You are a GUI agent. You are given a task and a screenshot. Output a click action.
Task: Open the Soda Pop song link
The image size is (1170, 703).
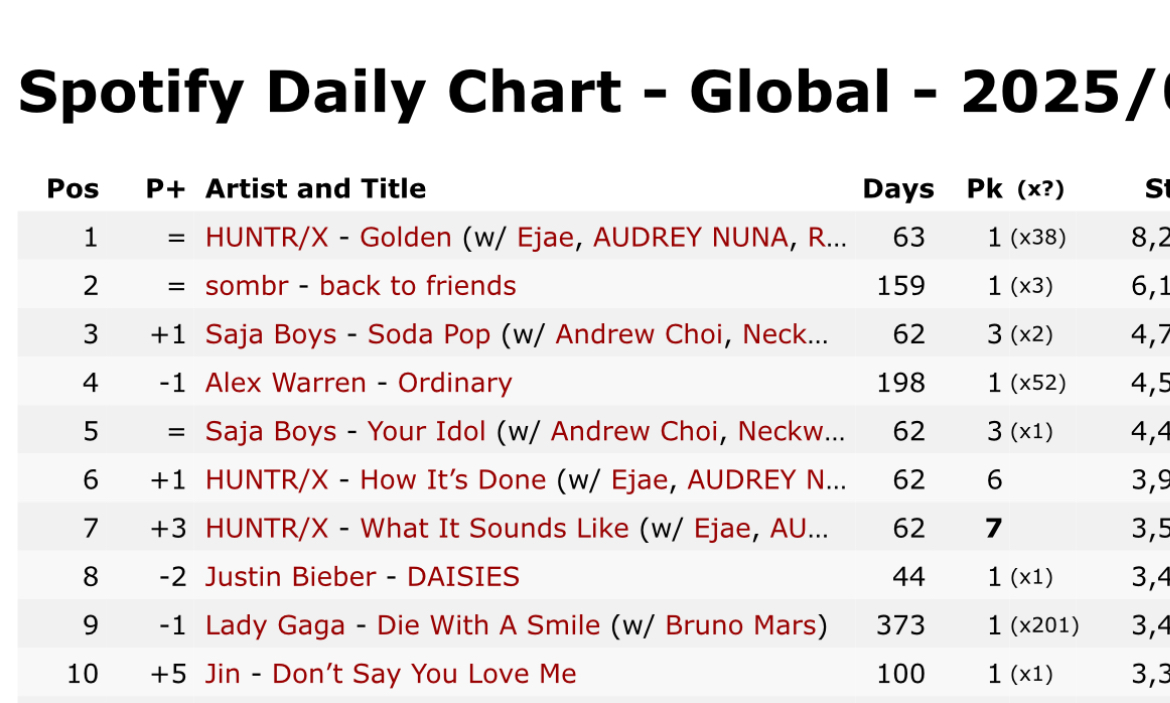coord(428,334)
